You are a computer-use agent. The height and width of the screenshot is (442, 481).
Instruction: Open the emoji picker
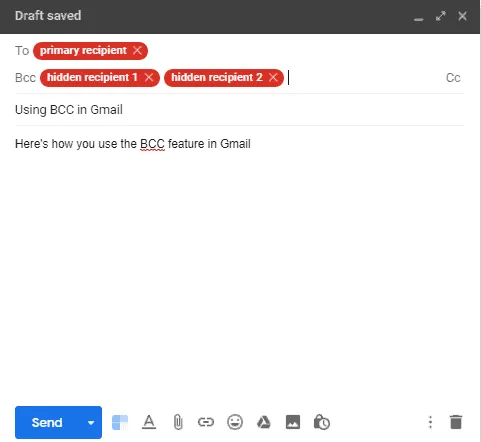click(x=235, y=422)
